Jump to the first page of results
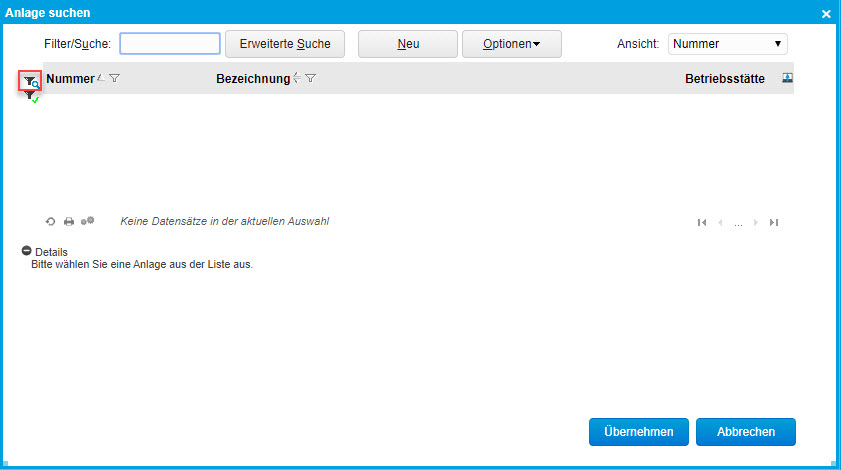This screenshot has height=470, width=841. pyautogui.click(x=702, y=223)
